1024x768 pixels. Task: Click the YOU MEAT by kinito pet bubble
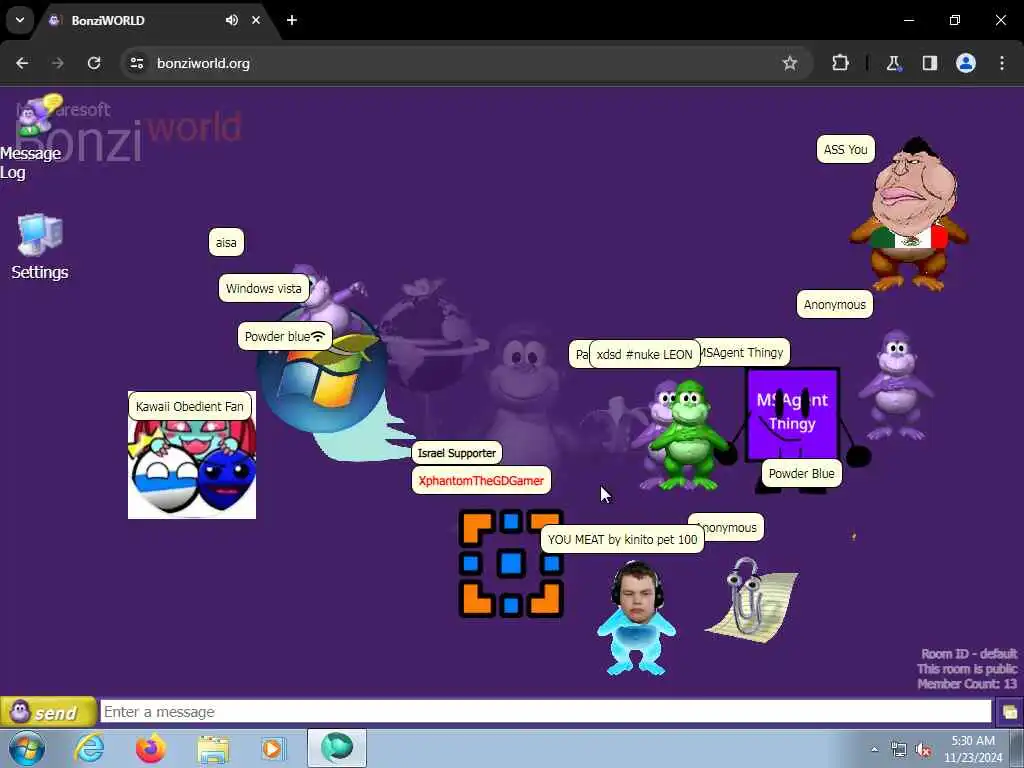pos(622,539)
